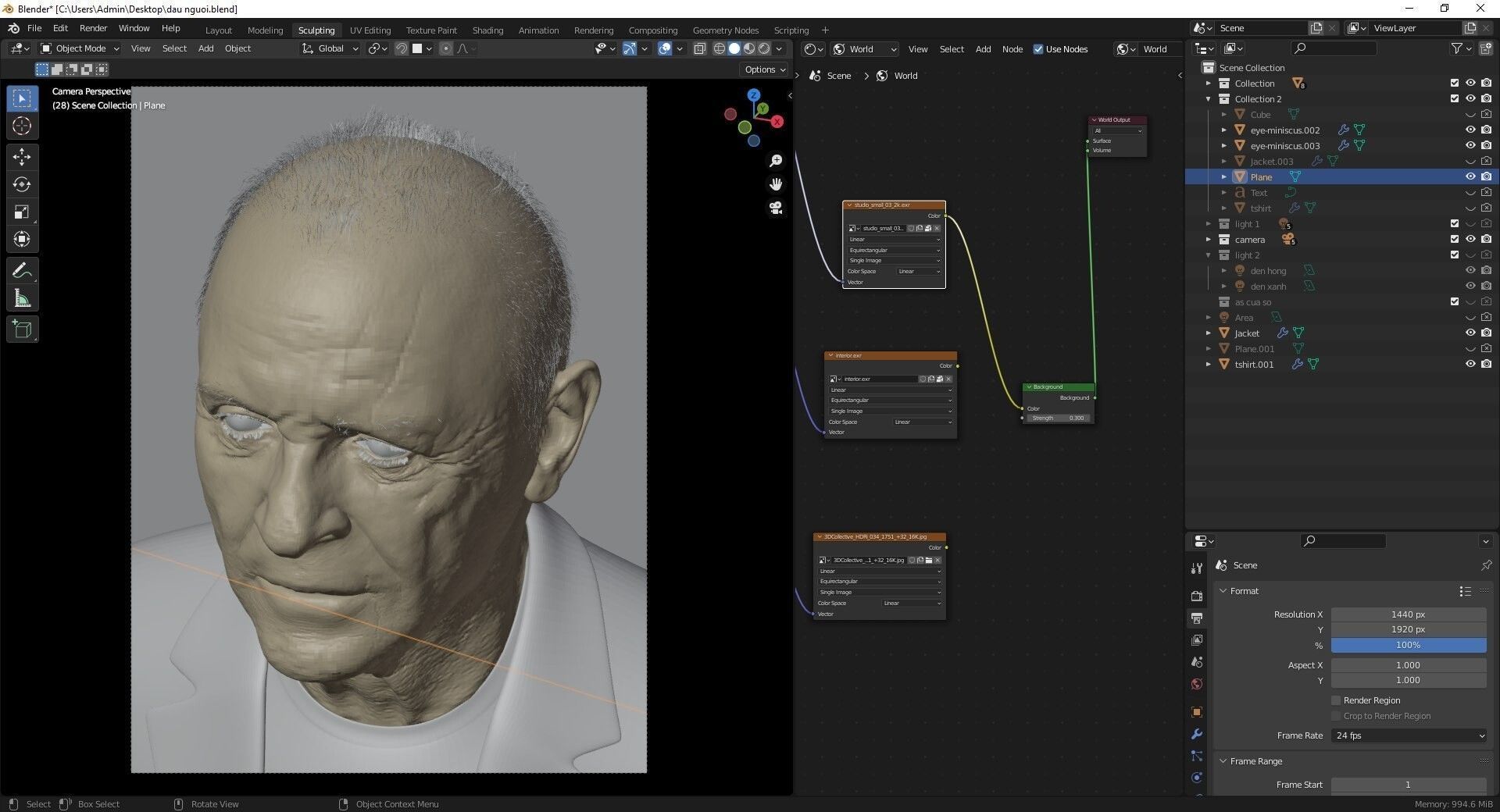1500x812 pixels.
Task: Open the Global transform orientation dropdown
Action: pyautogui.click(x=330, y=48)
